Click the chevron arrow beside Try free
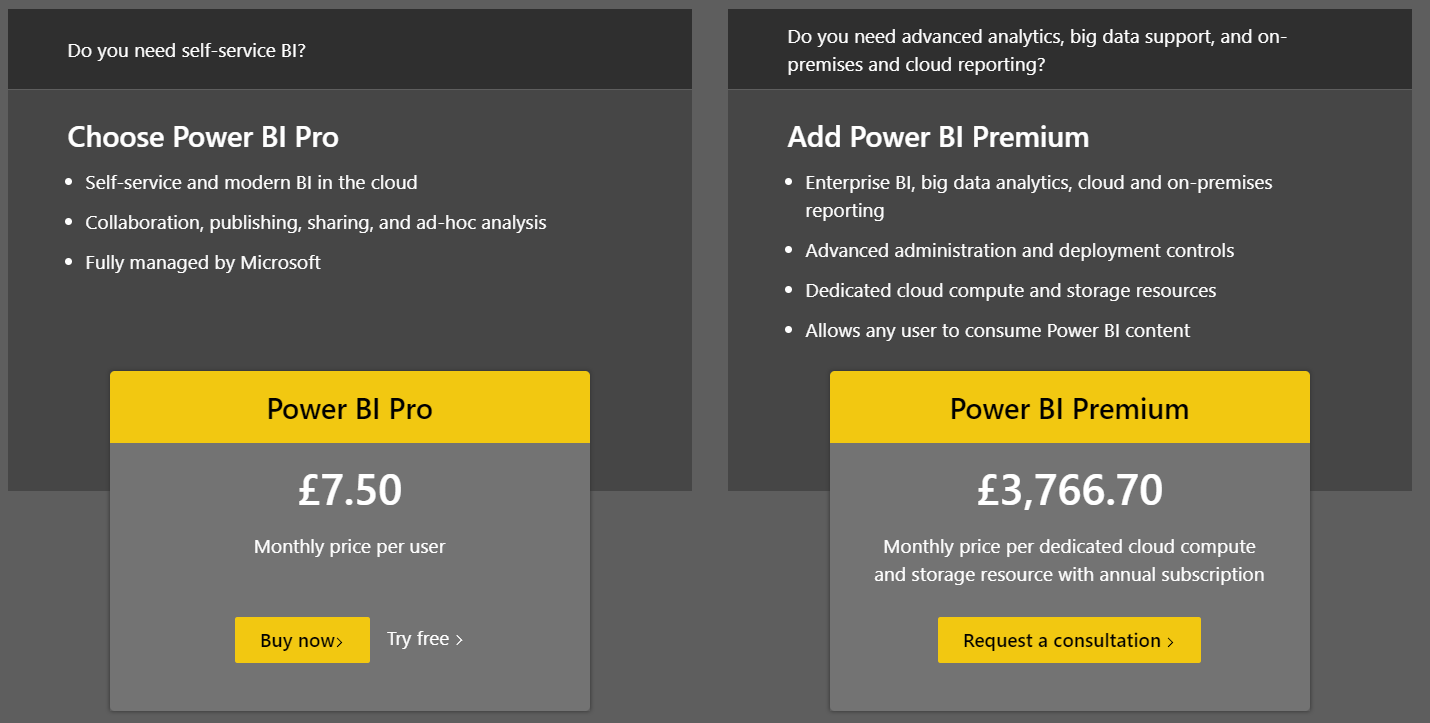The width and height of the screenshot is (1430, 723). click(459, 640)
